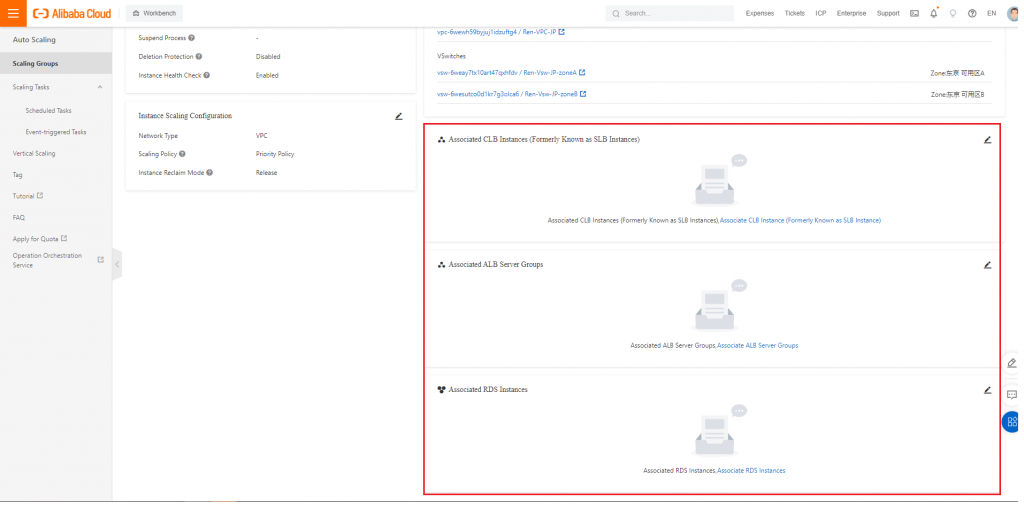
Task: Open the Ren-VPC-JP VPC link
Action: (x=501, y=31)
